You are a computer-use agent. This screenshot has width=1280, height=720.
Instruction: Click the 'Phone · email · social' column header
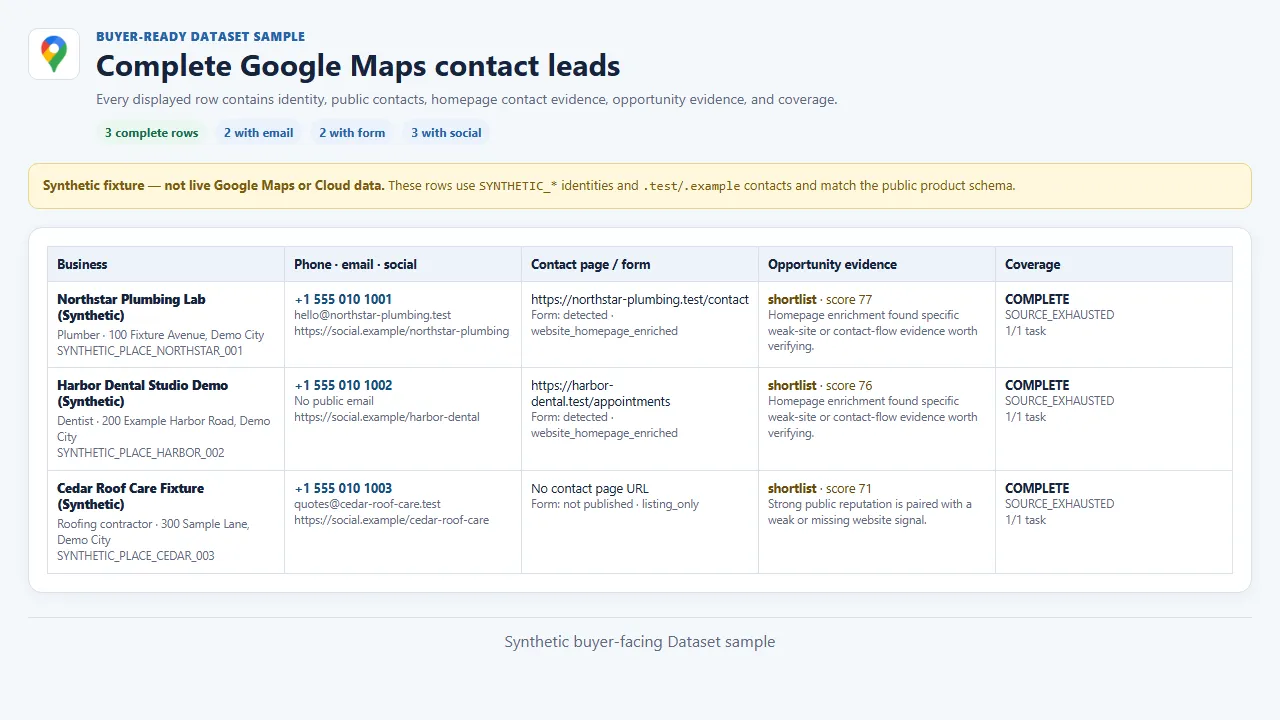403,264
